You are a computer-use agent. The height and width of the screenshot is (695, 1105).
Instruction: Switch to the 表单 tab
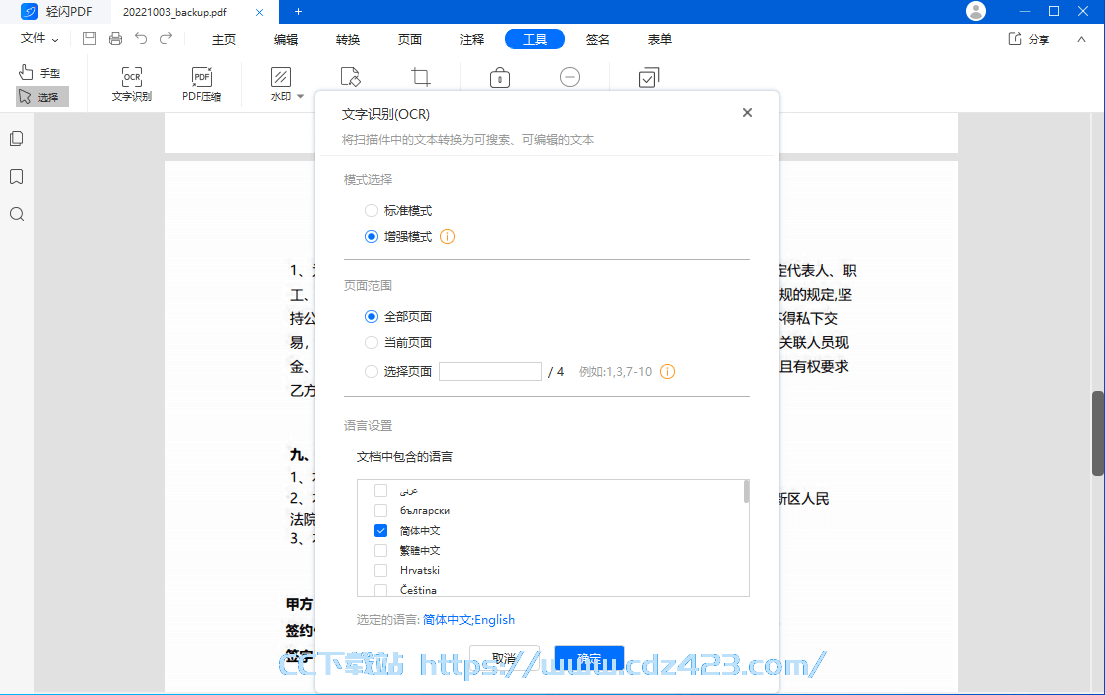[659, 39]
